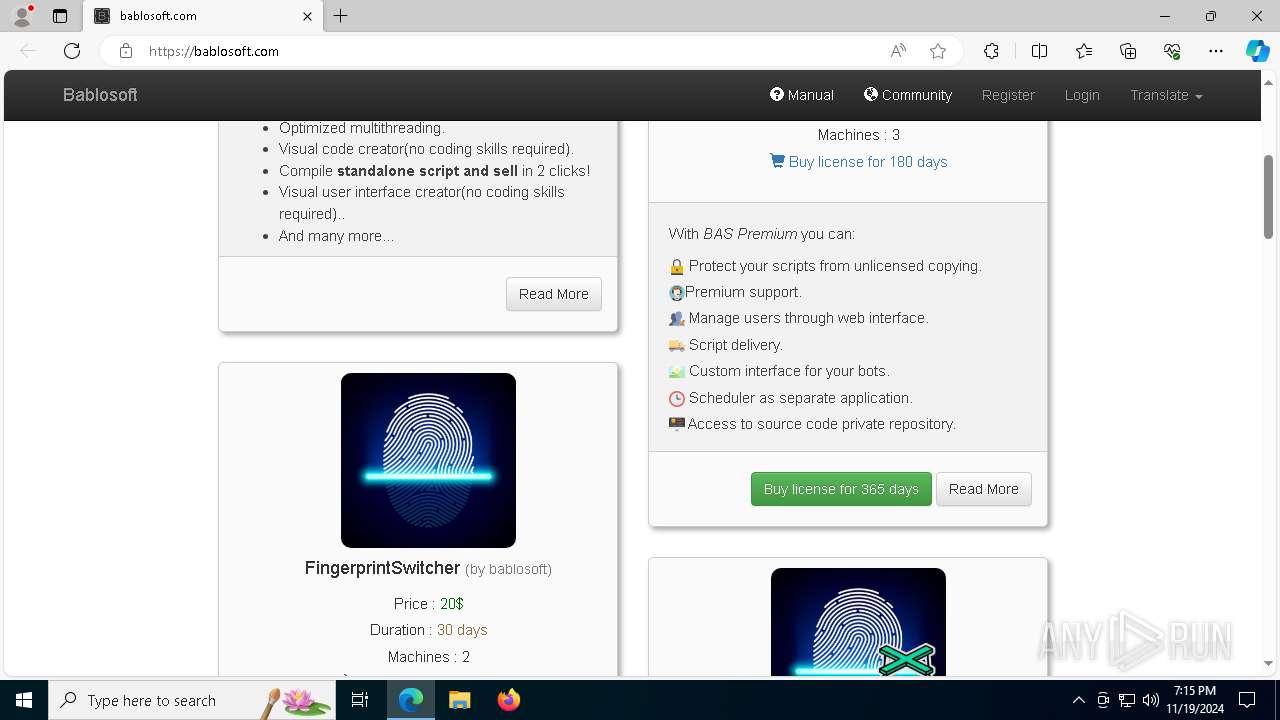Click the shopping cart icon beside Buy license
The height and width of the screenshot is (720, 1280).
point(777,161)
